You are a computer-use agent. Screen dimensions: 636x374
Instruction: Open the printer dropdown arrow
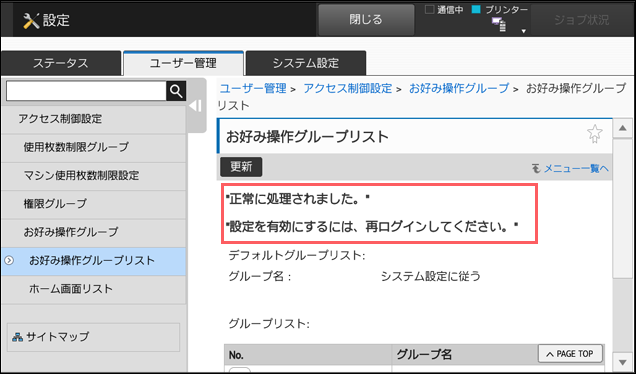coord(523,31)
